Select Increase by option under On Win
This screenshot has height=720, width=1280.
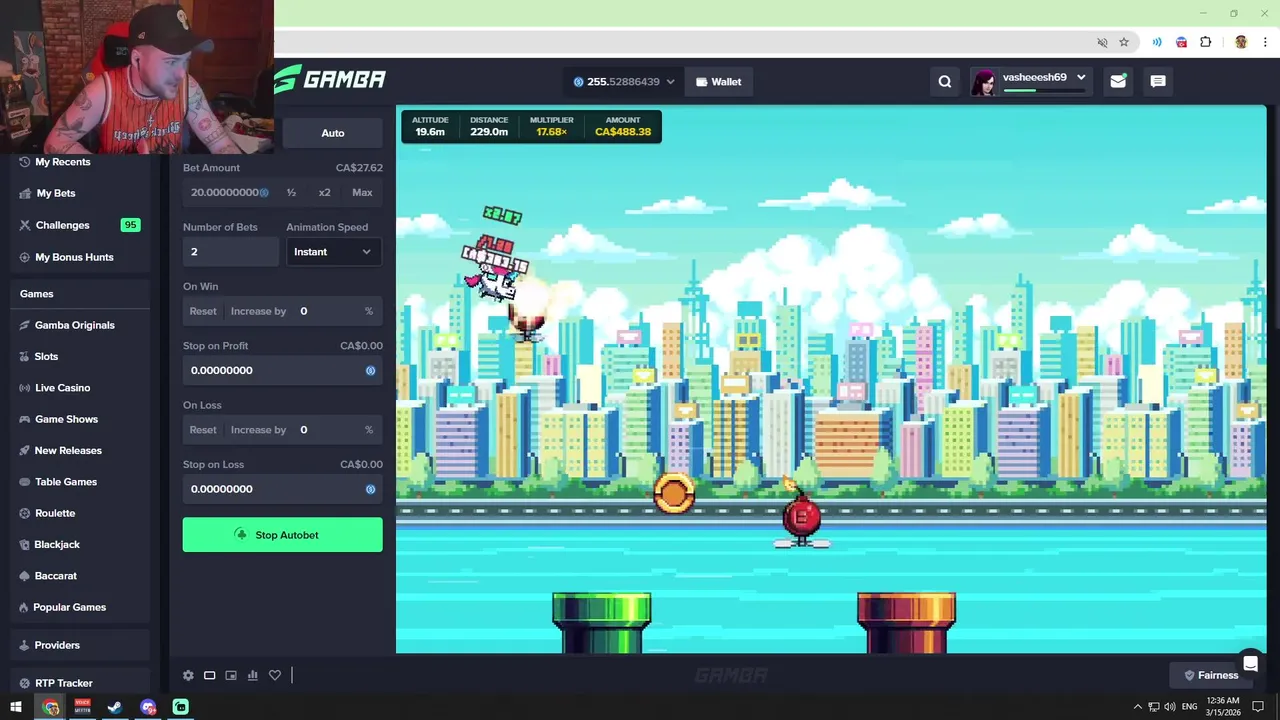click(258, 311)
